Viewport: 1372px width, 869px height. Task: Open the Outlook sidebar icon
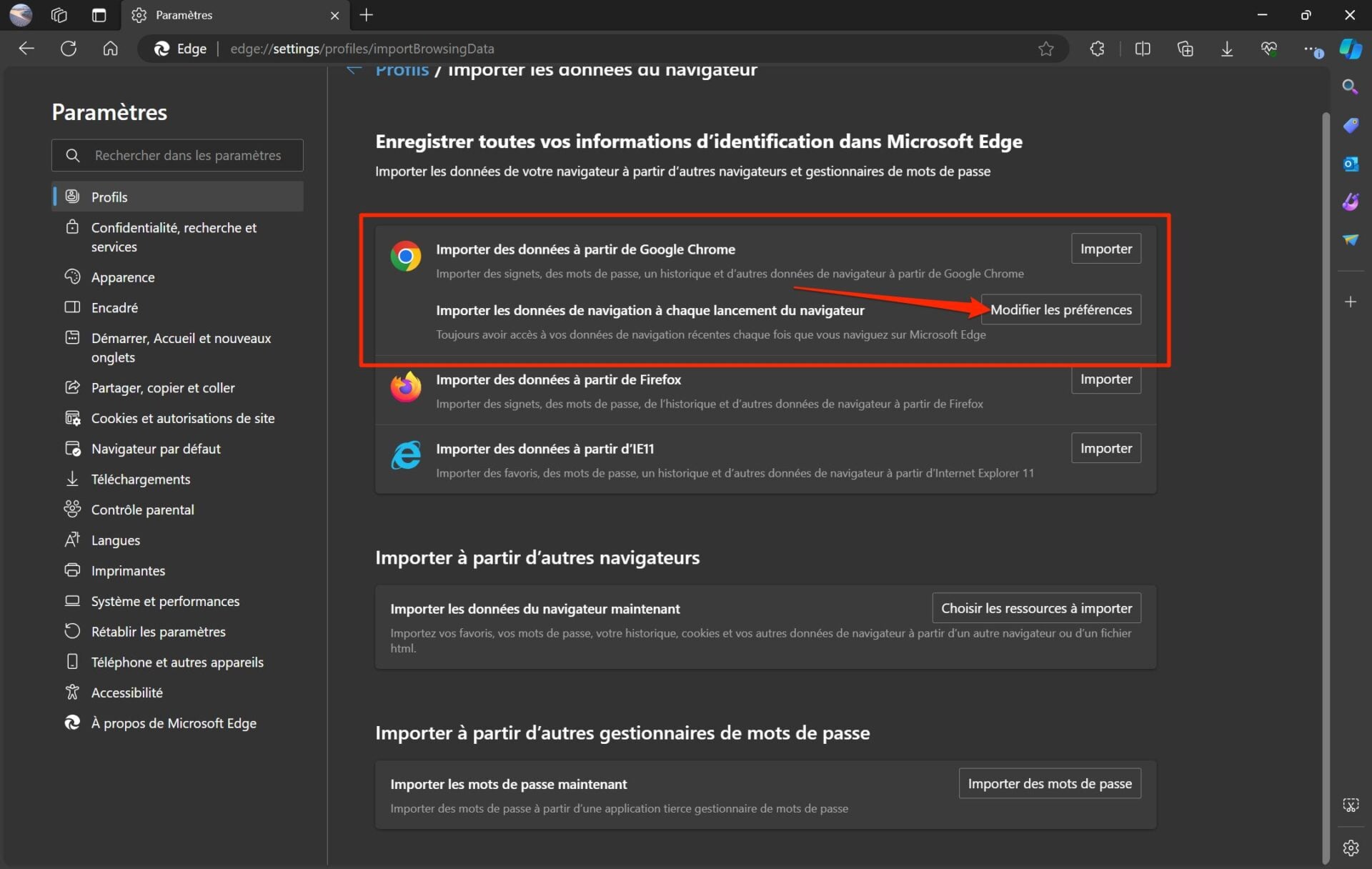(x=1350, y=164)
